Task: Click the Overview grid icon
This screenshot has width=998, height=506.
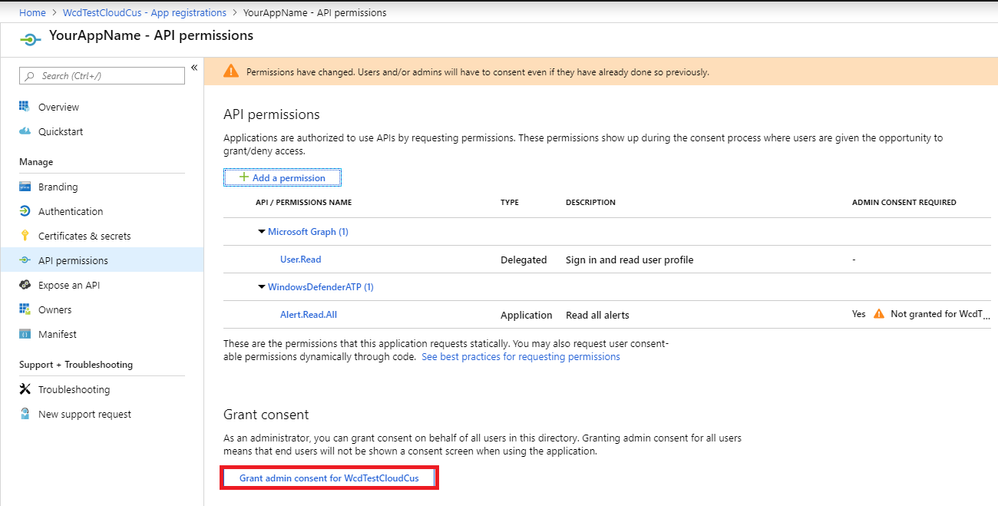Action: [25, 106]
